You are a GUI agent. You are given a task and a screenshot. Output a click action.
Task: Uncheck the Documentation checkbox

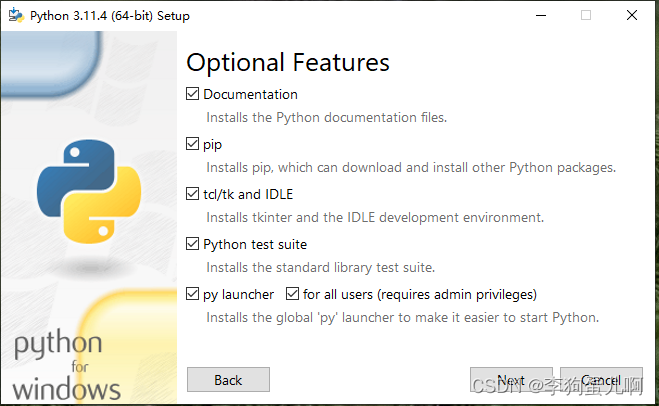(x=192, y=94)
